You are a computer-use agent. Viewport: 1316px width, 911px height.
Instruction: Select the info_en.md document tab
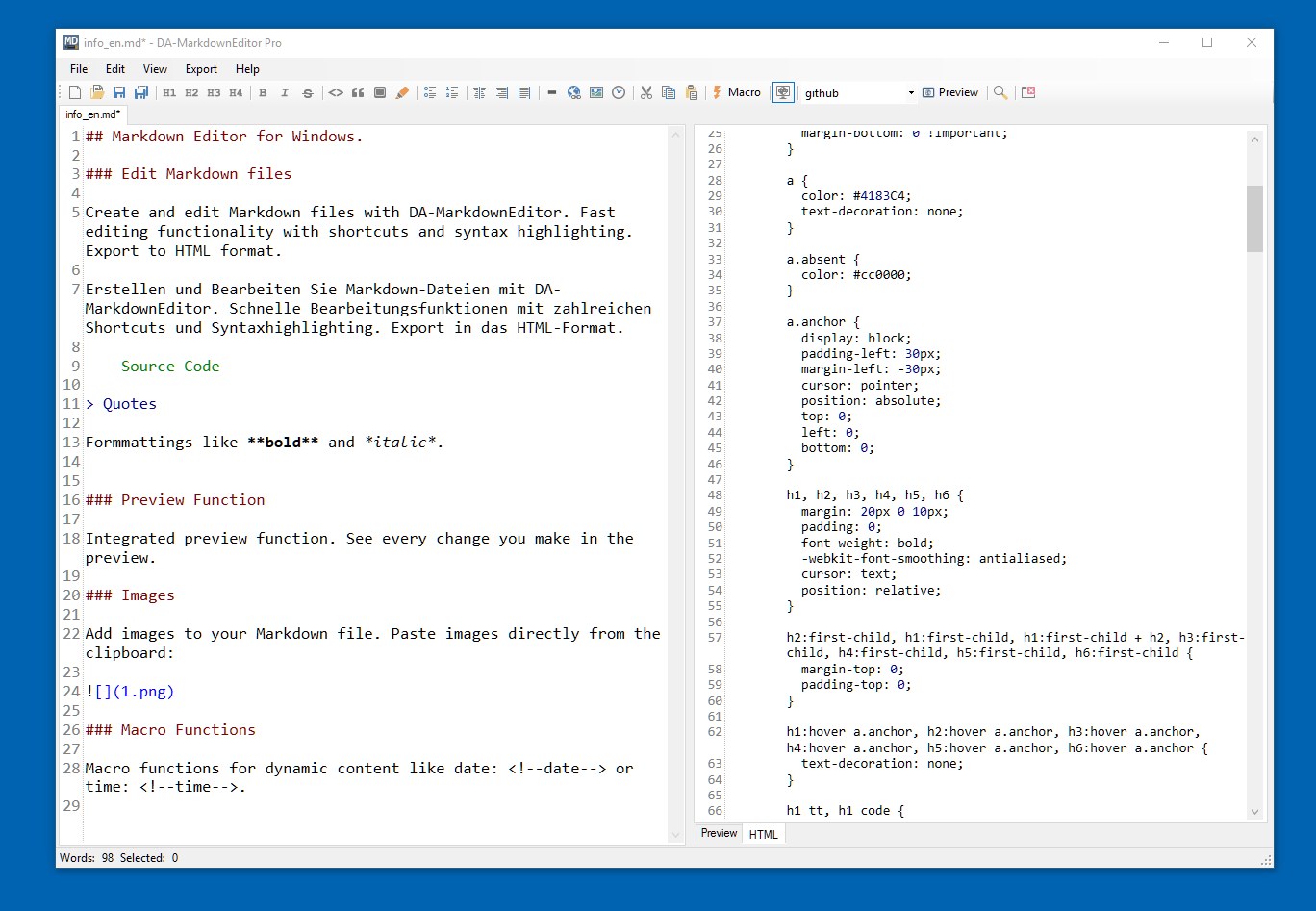click(91, 114)
